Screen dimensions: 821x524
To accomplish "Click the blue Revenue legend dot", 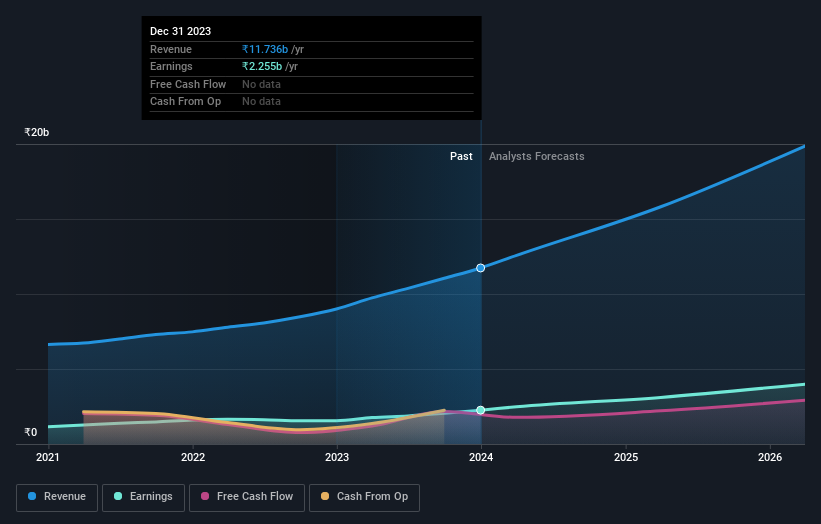I will click(x=32, y=496).
